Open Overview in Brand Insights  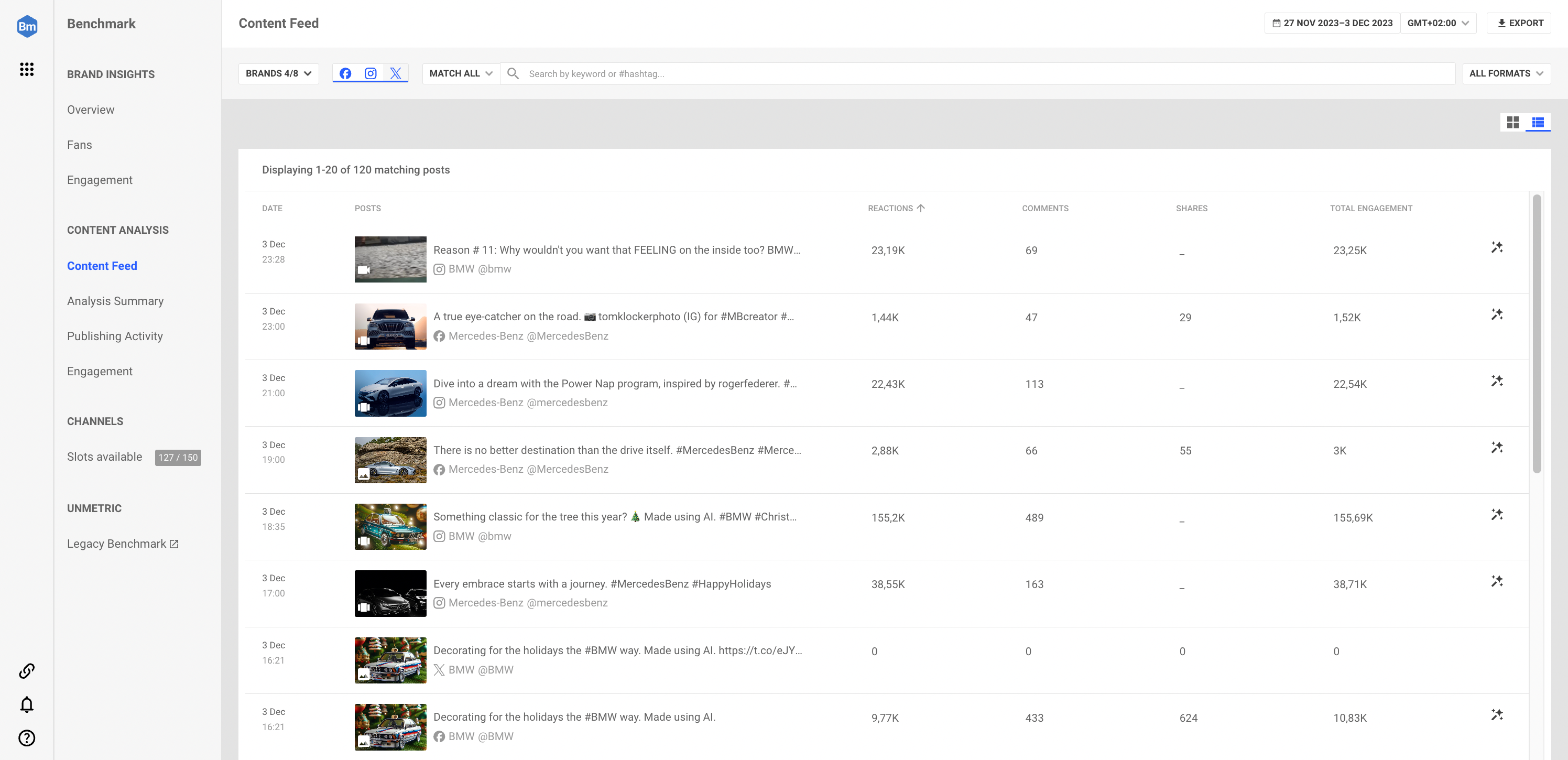click(x=91, y=110)
